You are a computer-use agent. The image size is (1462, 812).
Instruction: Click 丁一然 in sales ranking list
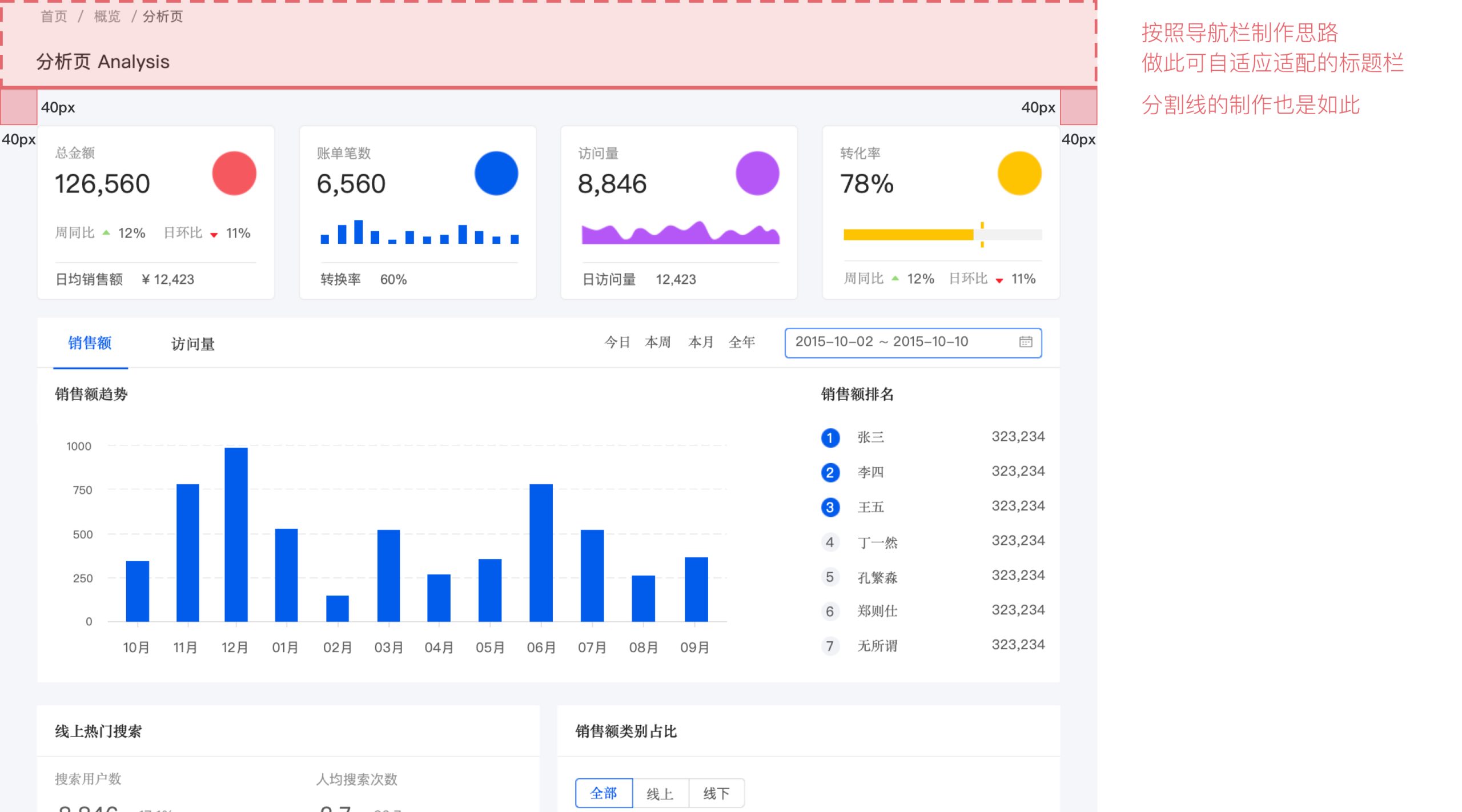[878, 542]
